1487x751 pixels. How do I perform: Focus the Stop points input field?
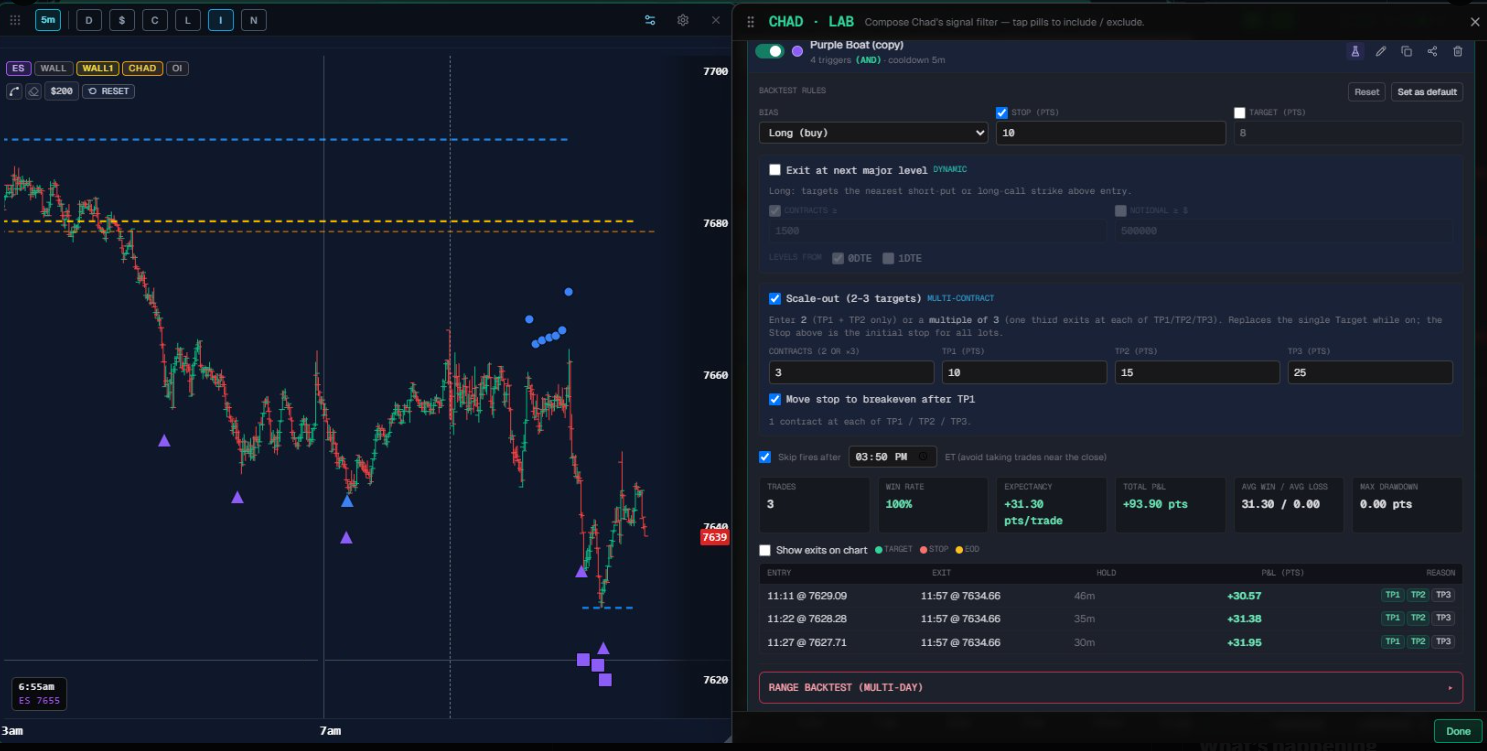(x=1111, y=133)
